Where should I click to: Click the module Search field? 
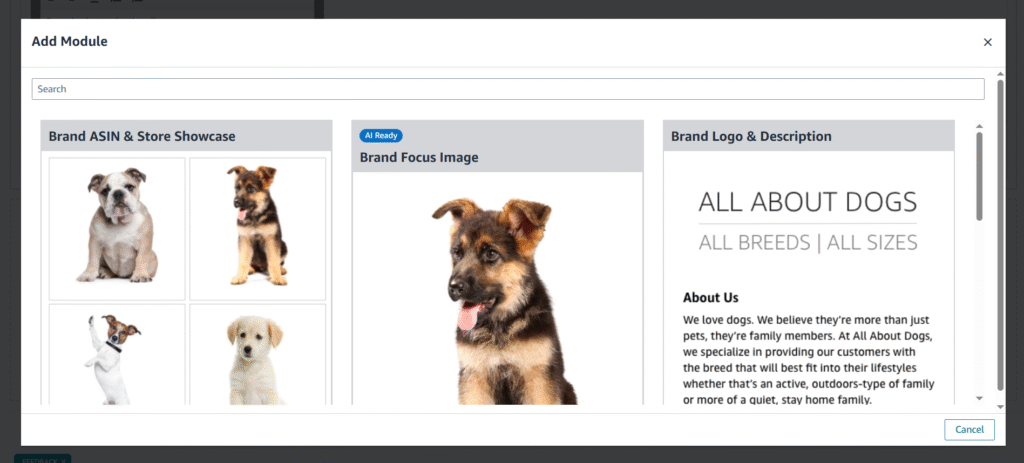508,89
